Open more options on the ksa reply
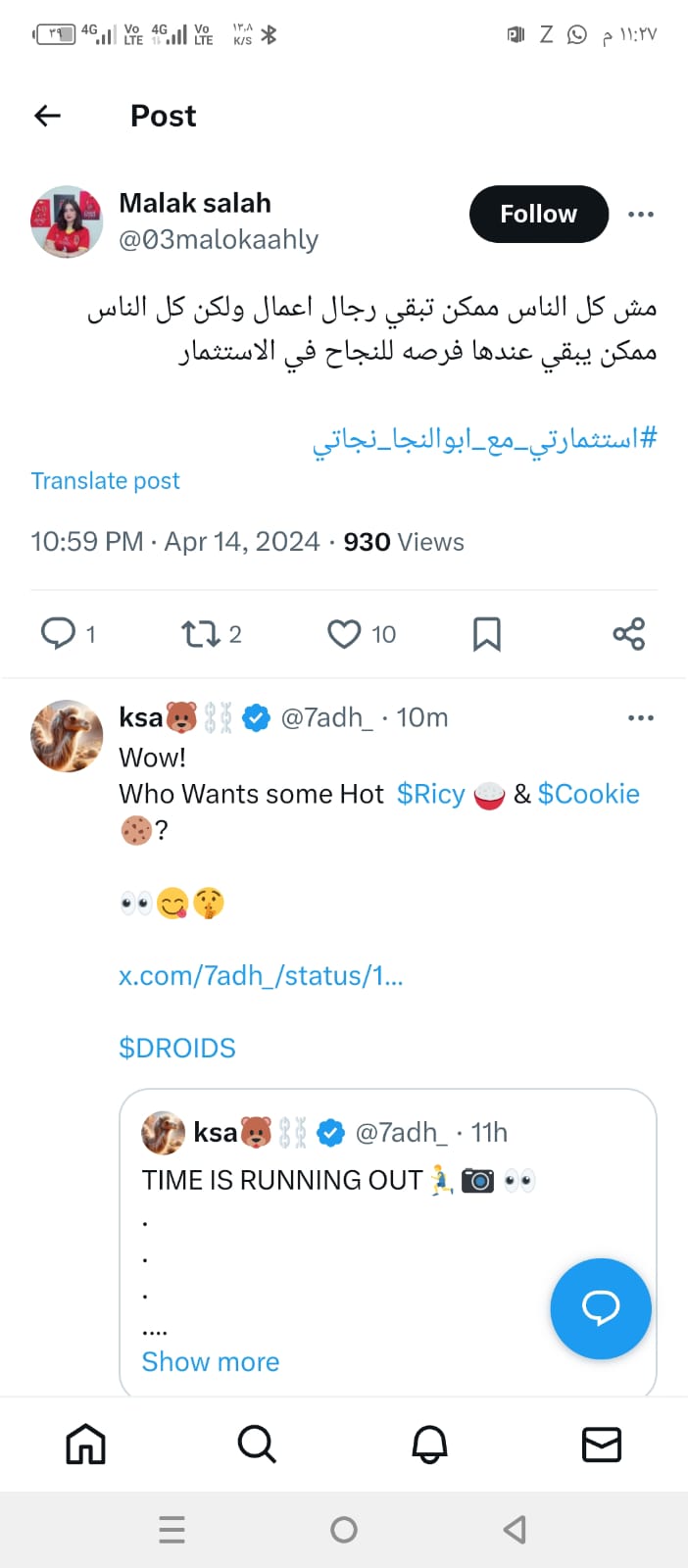 click(x=640, y=718)
